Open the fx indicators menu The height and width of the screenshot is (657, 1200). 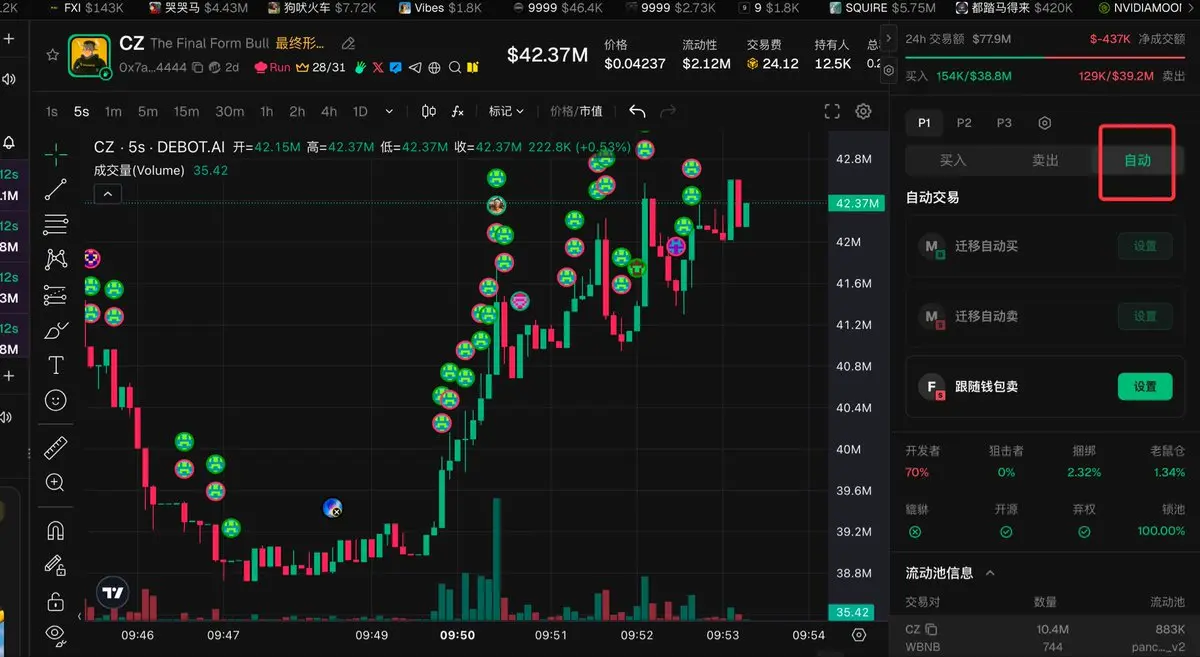click(x=458, y=112)
